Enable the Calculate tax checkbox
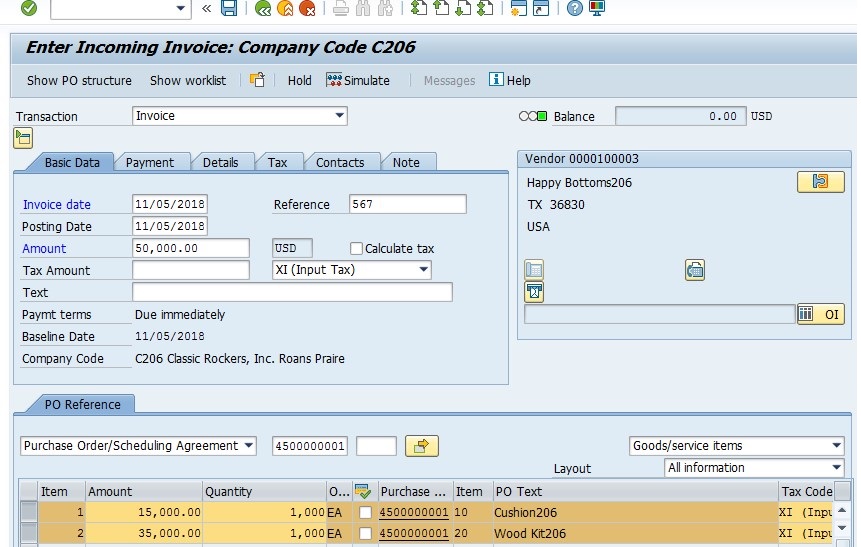The image size is (861, 547). (x=356, y=248)
